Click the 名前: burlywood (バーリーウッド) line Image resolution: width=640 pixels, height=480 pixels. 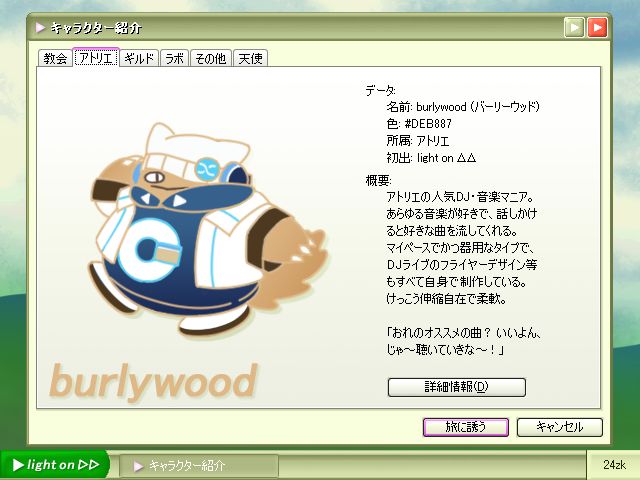(463, 107)
